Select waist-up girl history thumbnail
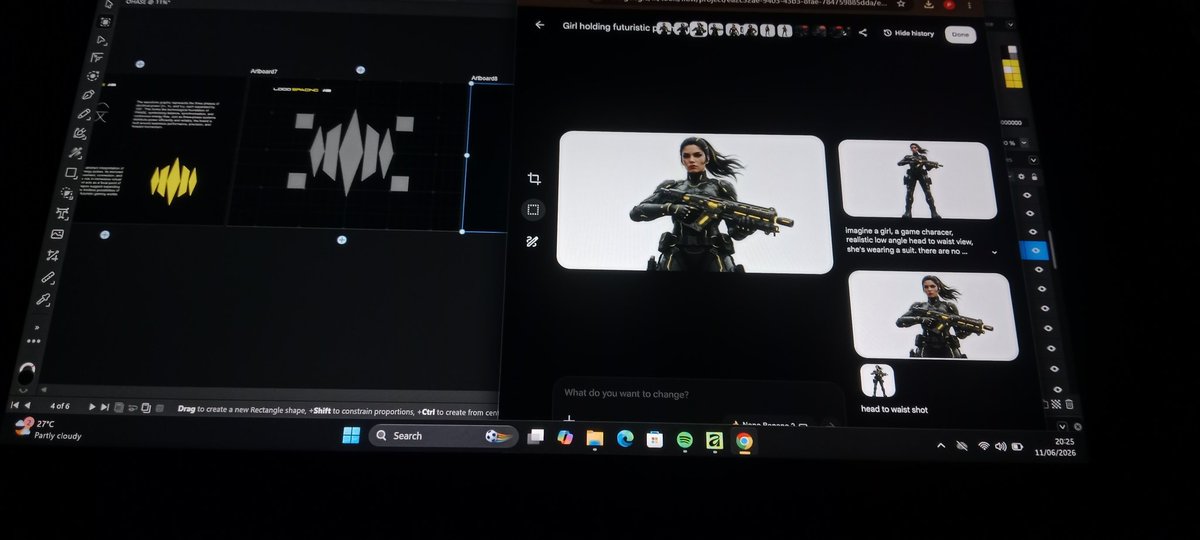Image resolution: width=1200 pixels, height=540 pixels. point(933,315)
